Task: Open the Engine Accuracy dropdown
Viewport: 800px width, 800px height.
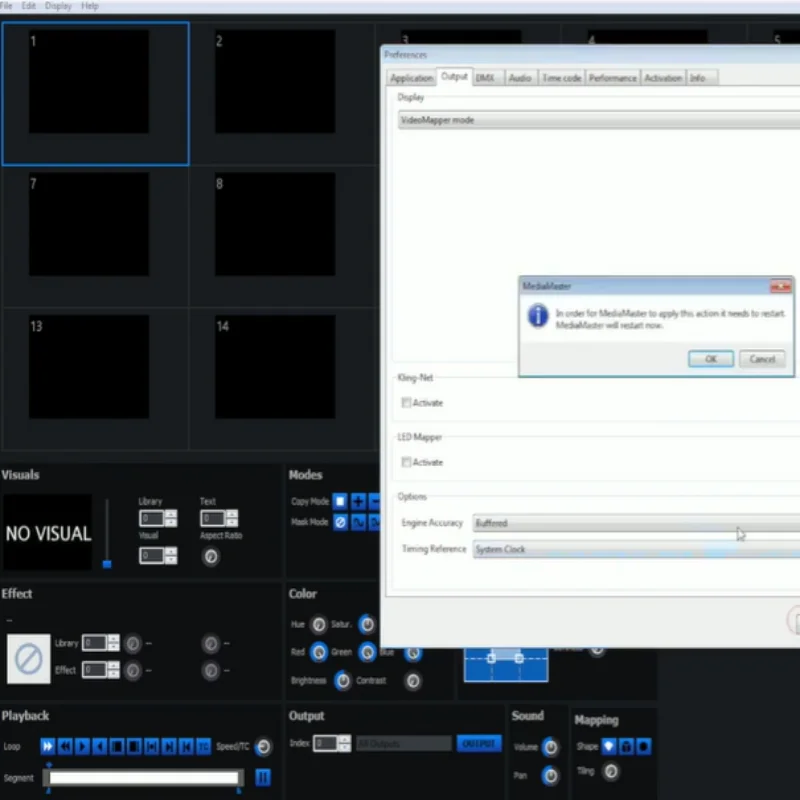Action: (636, 523)
